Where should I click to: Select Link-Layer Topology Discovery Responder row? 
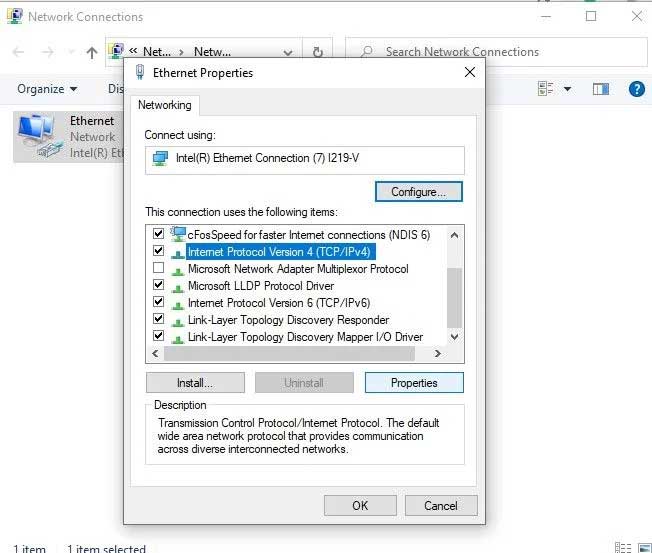[289, 320]
